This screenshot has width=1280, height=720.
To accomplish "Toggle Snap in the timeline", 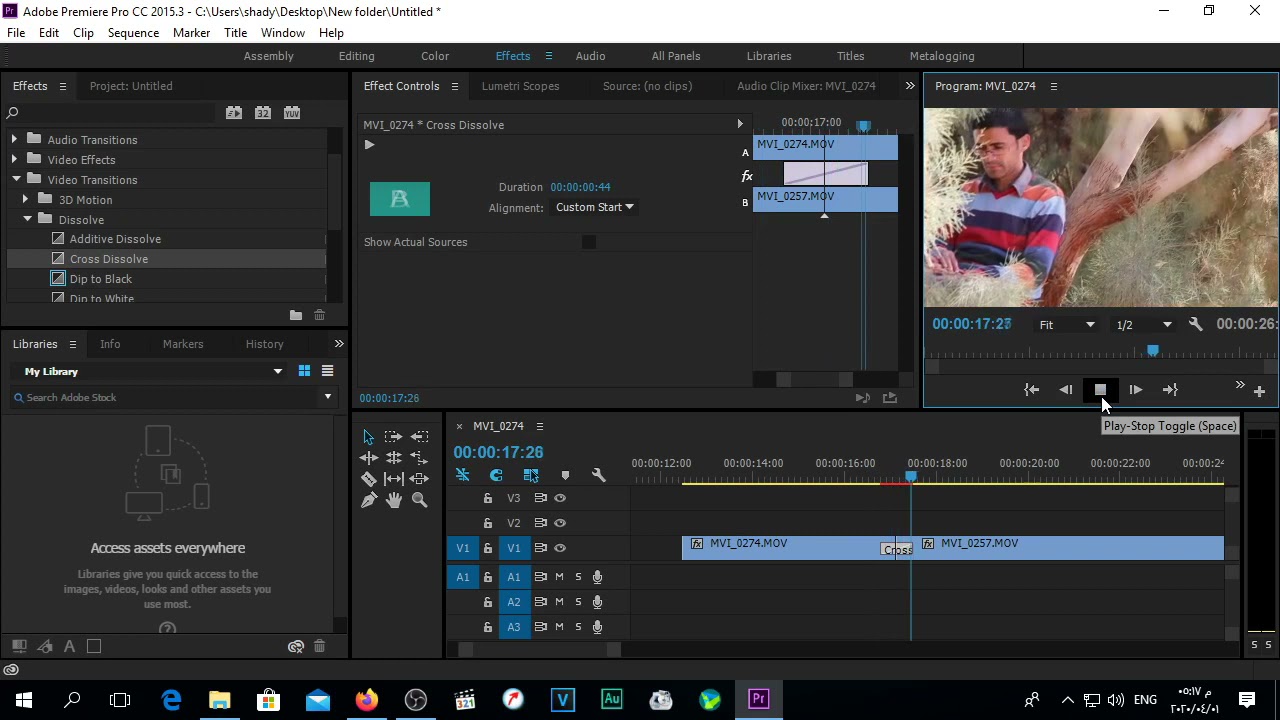I will 496,476.
